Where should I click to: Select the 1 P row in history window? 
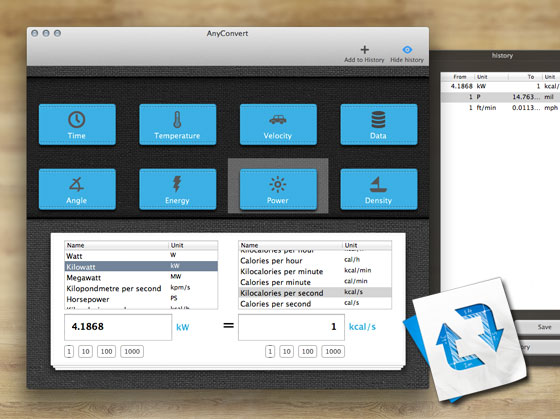pos(500,97)
